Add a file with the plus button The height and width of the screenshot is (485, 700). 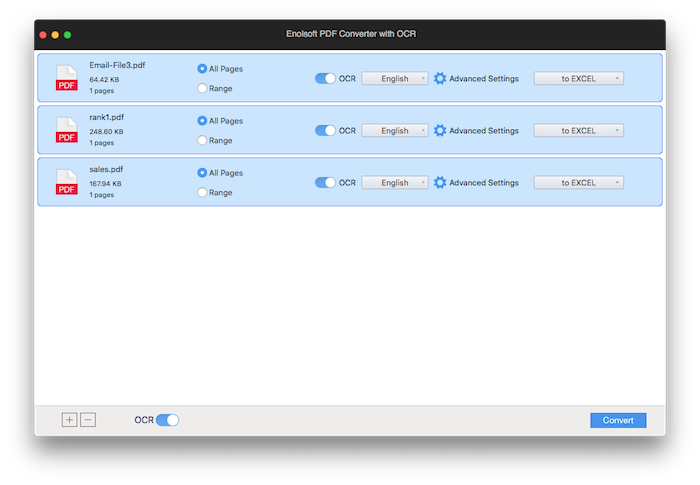(x=69, y=420)
